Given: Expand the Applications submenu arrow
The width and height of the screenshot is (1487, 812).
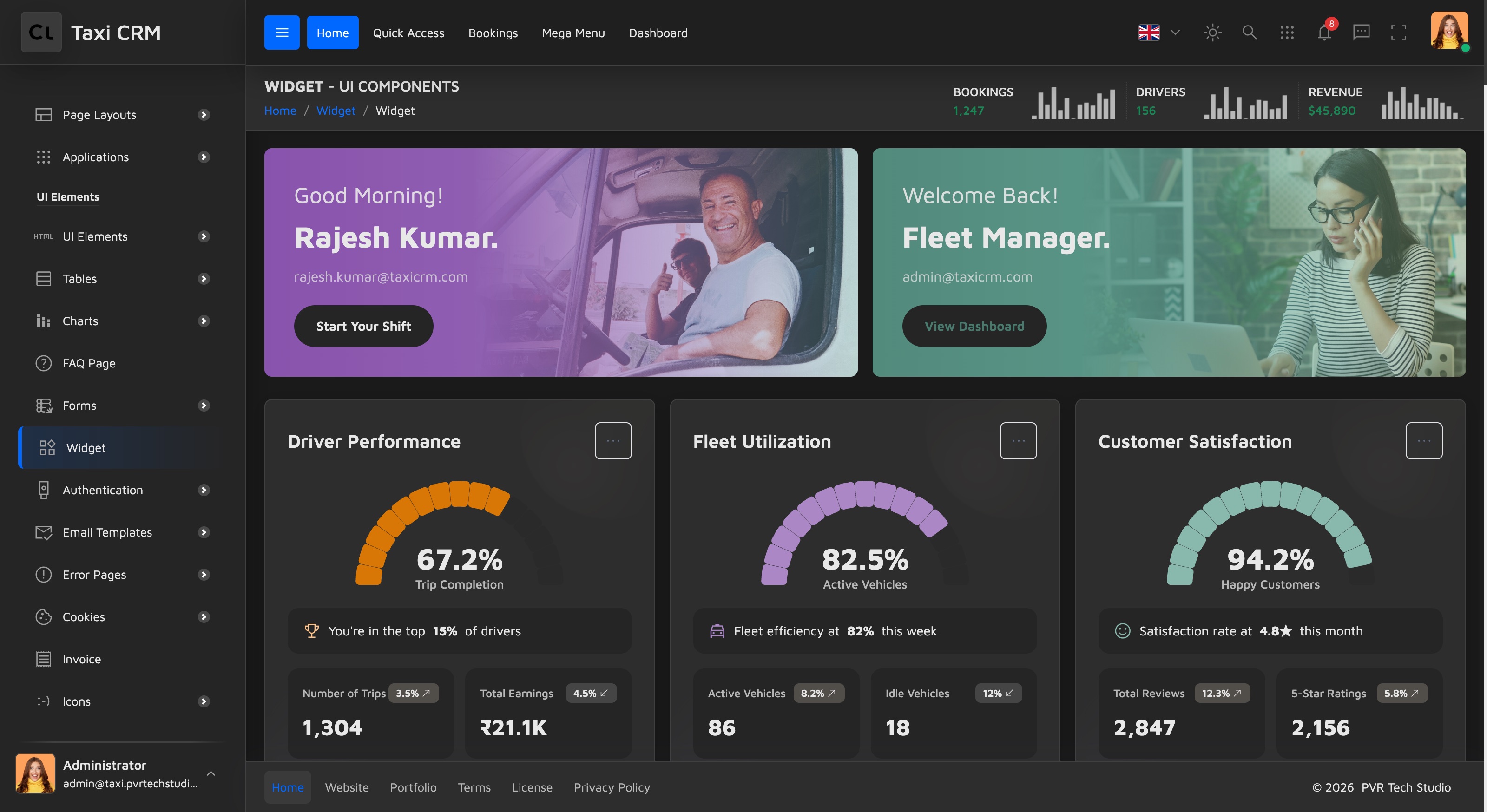Looking at the screenshot, I should [x=203, y=157].
